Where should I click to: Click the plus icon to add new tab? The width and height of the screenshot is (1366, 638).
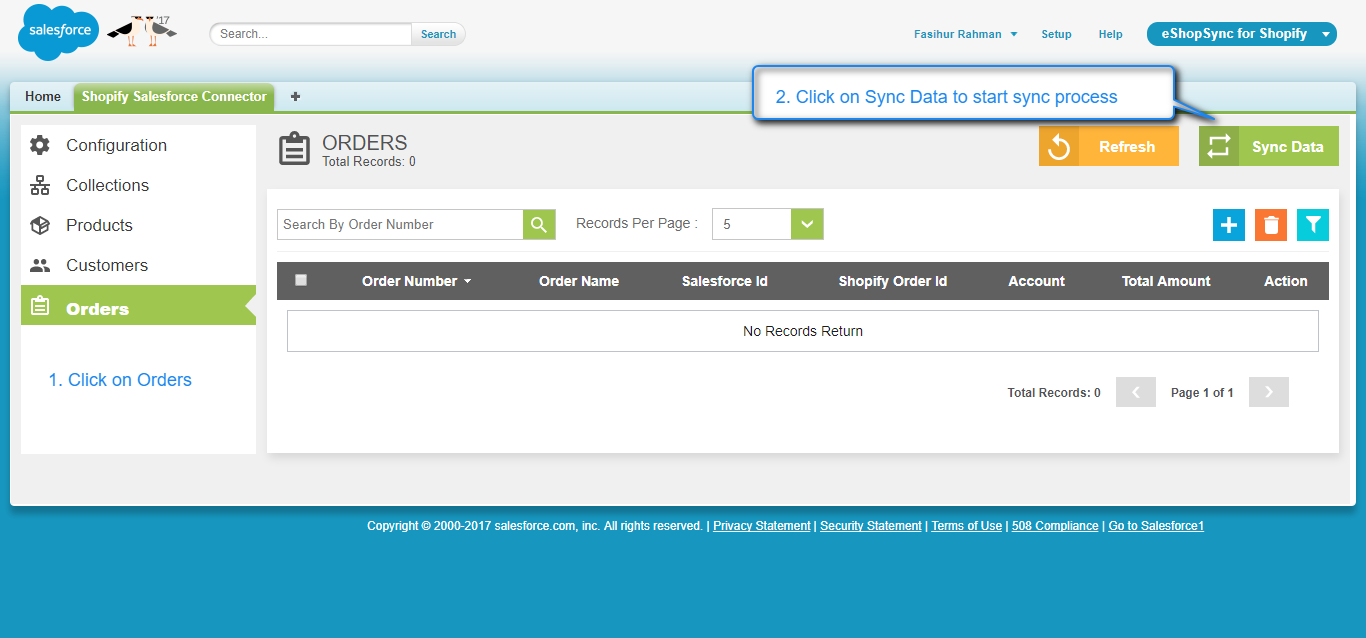pos(295,97)
